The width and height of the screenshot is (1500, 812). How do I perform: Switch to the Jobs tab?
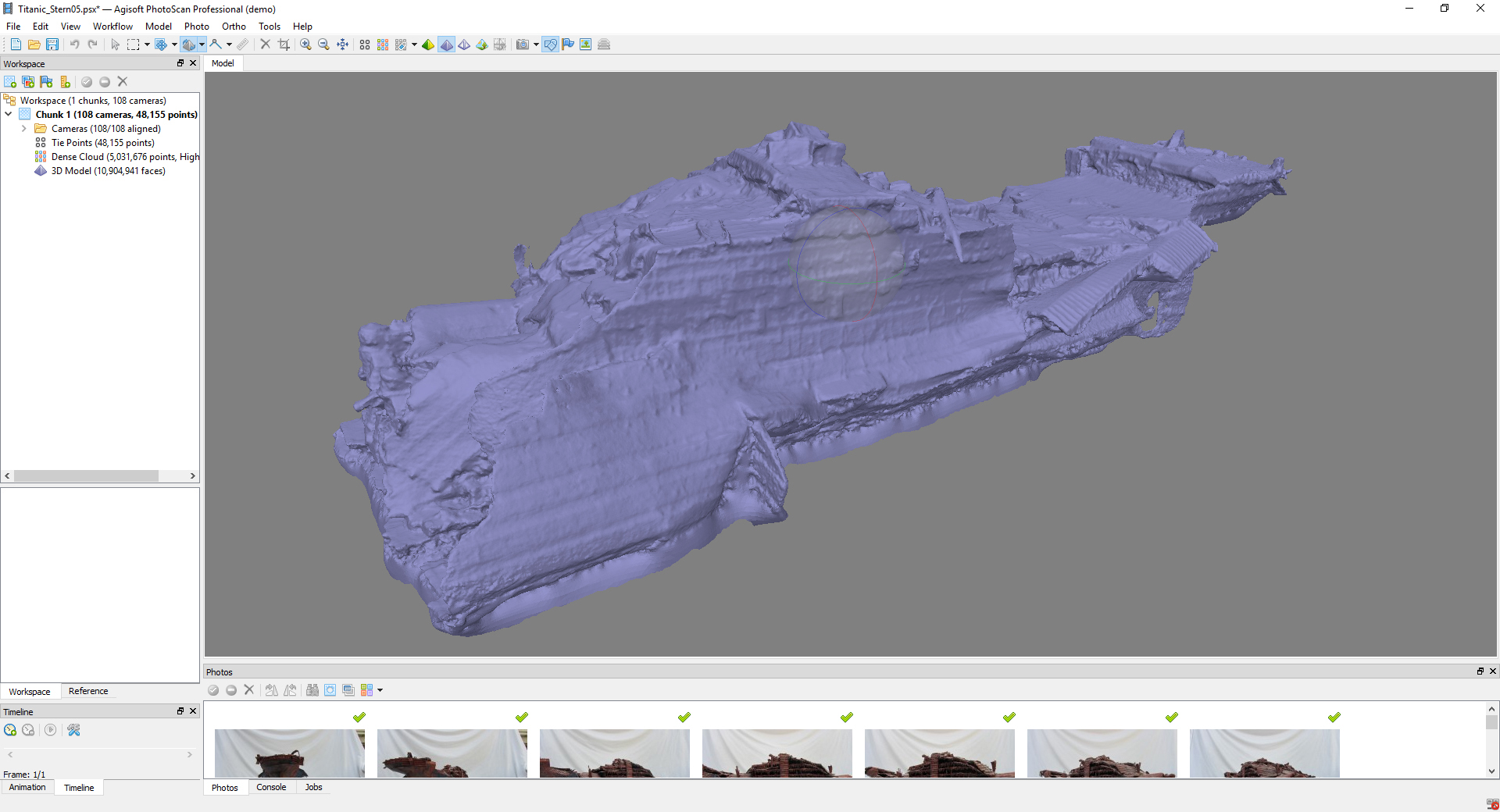click(x=313, y=787)
